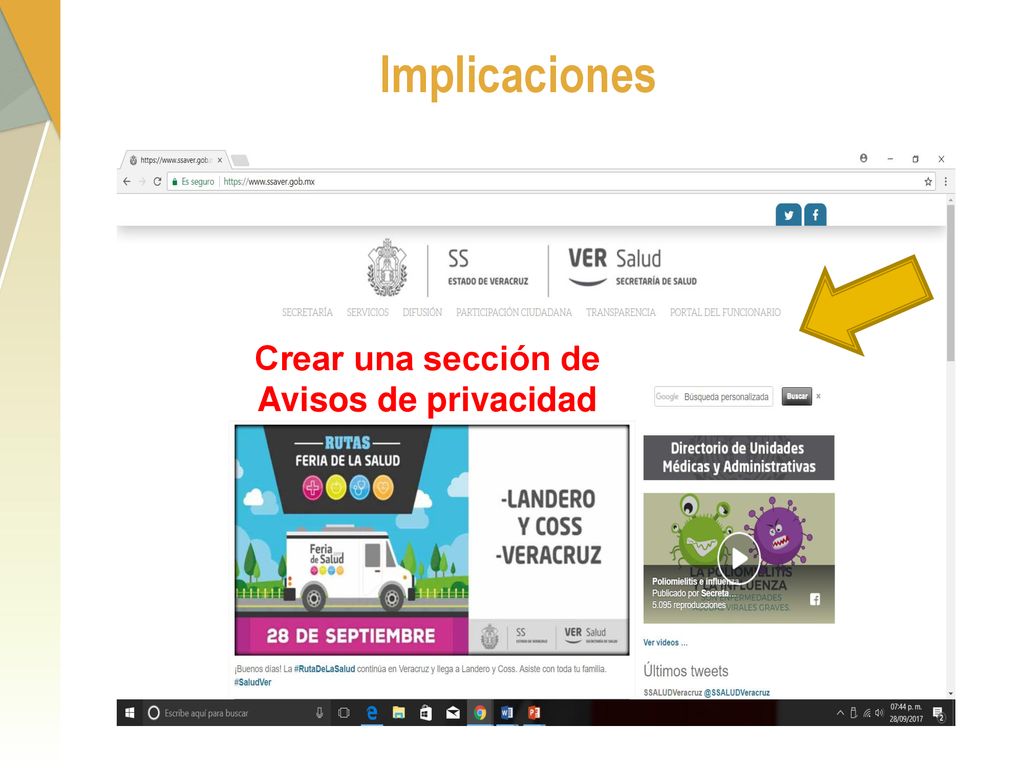Viewport: 1024px width, 768px height.
Task: Go back with browser back arrow
Action: pyautogui.click(x=127, y=182)
